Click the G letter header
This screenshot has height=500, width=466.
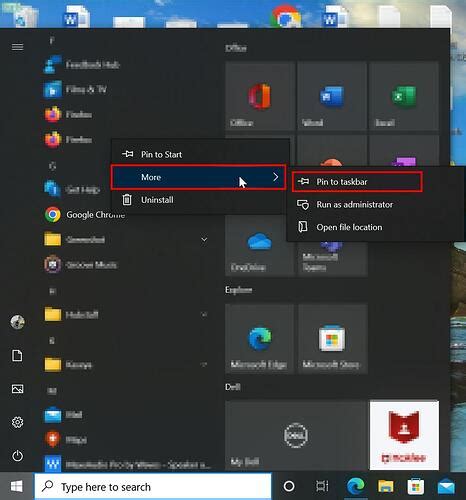point(52,166)
